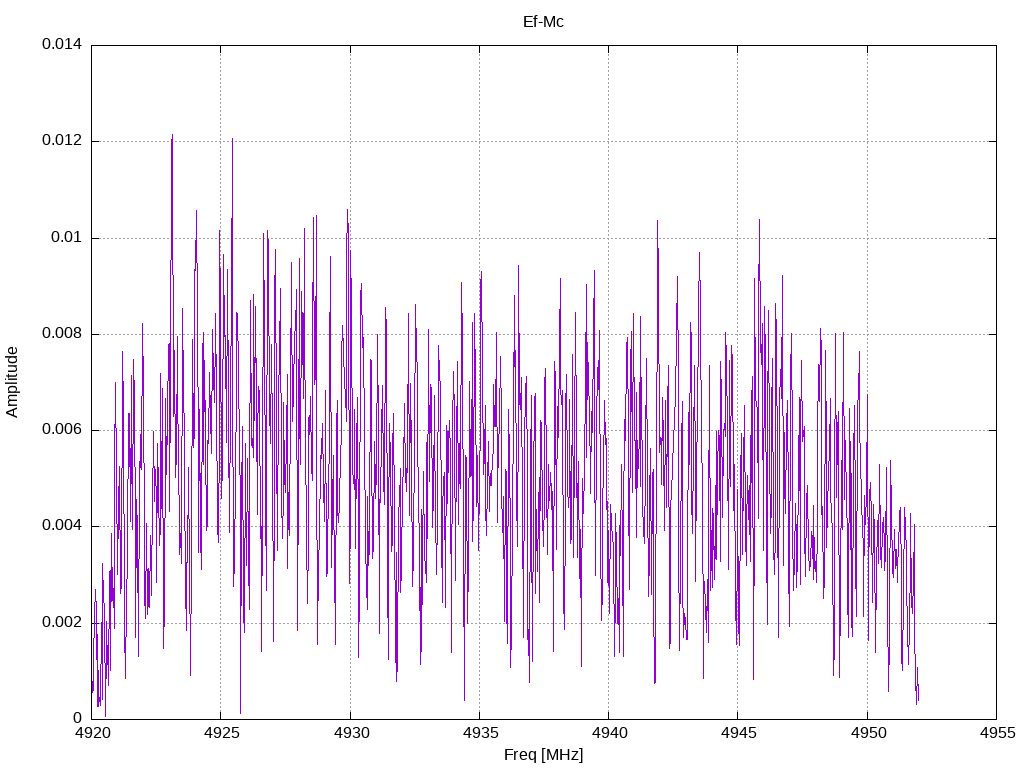
Task: Click the x-axis tick label 4940
Action: 609,733
